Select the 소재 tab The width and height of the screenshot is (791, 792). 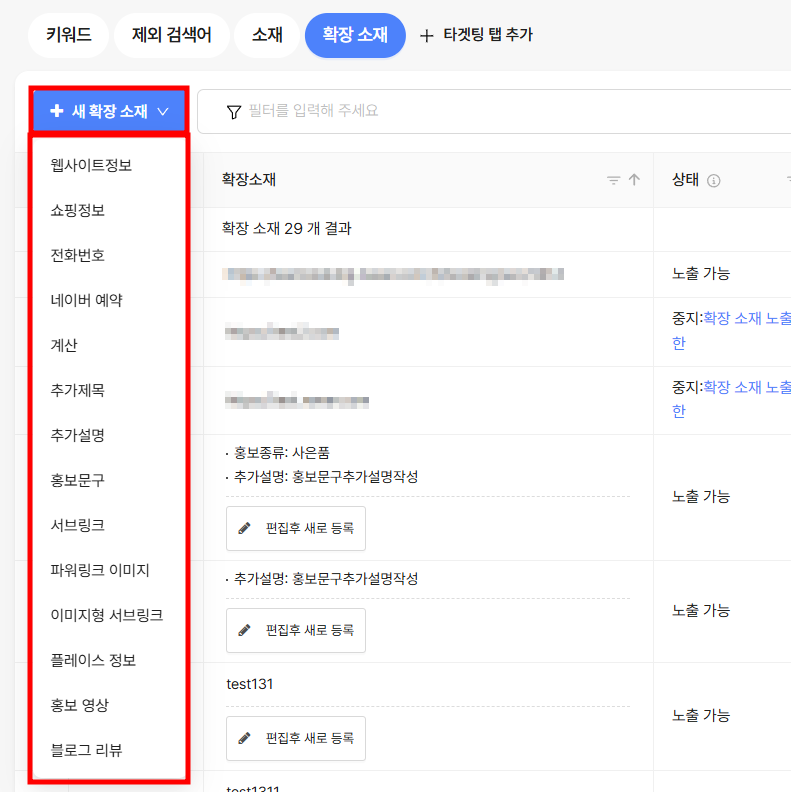(267, 35)
